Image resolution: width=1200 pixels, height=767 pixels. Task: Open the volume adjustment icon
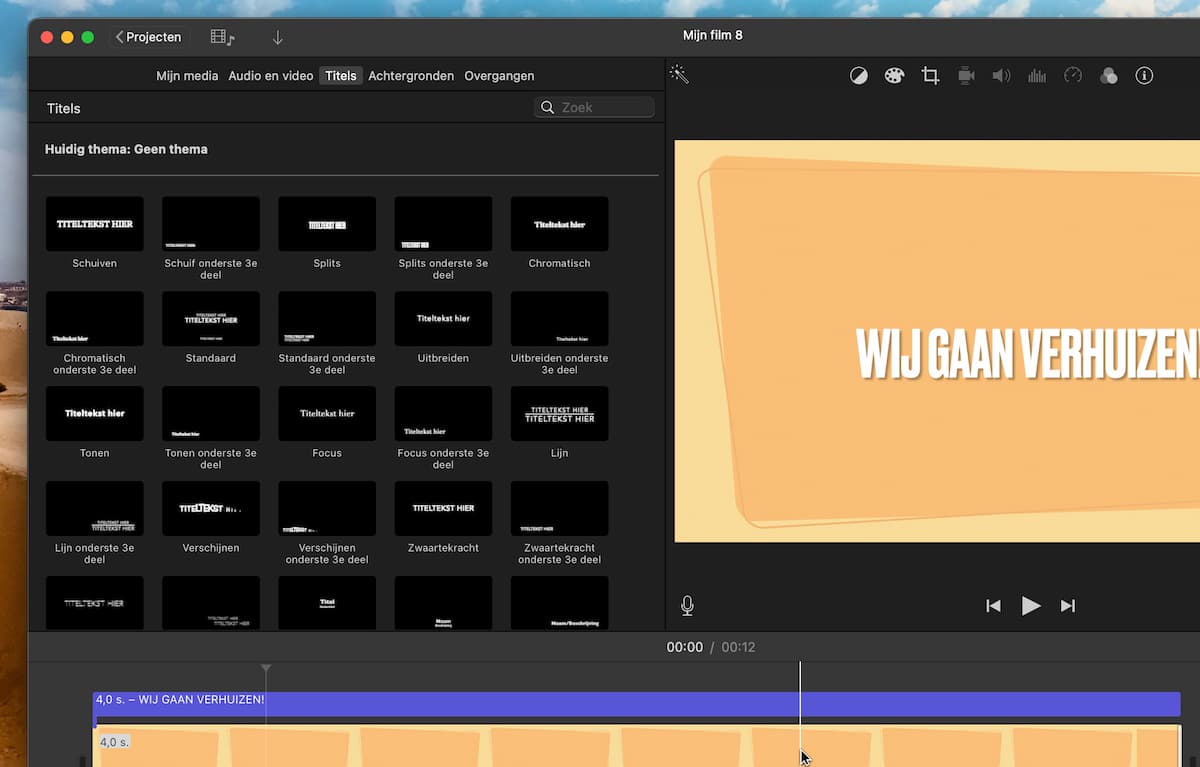(x=1001, y=76)
